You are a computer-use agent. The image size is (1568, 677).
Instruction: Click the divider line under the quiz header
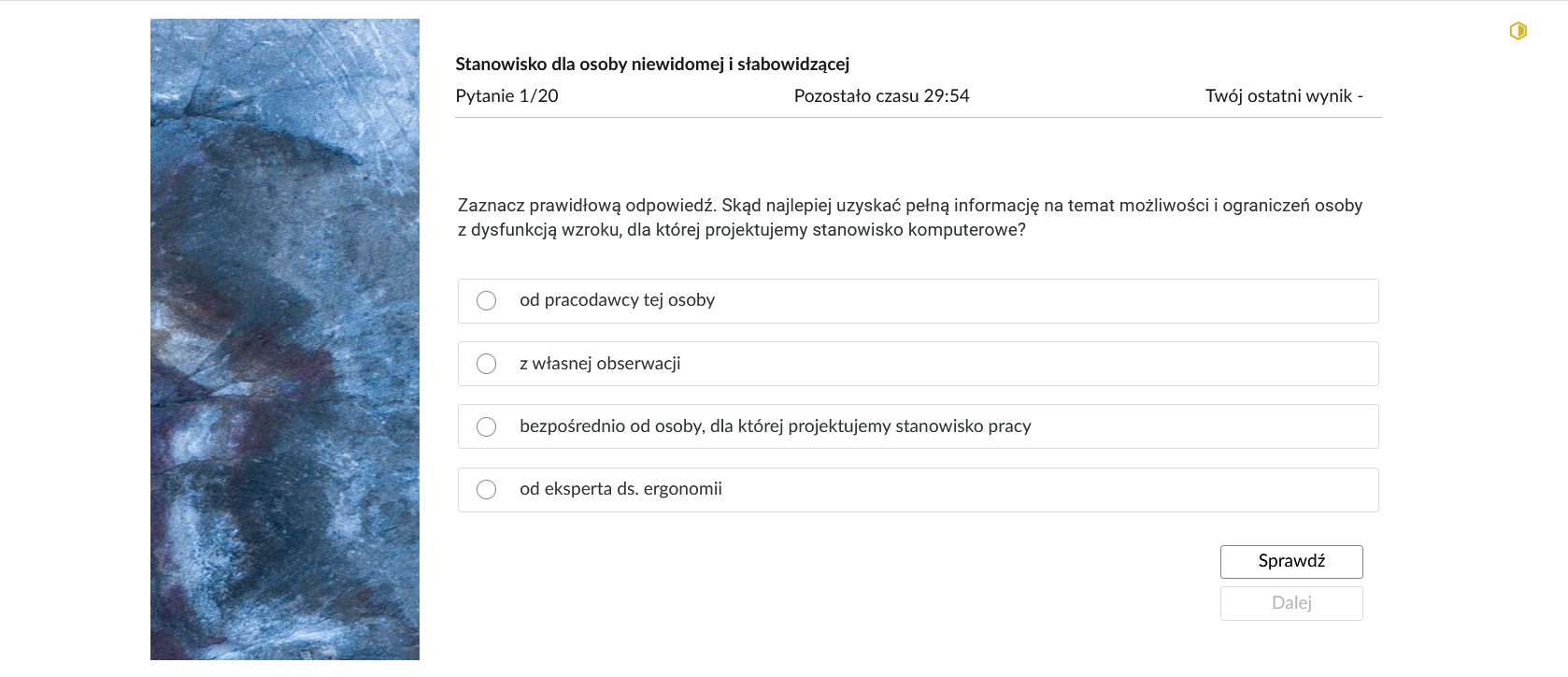pyautogui.click(x=919, y=117)
